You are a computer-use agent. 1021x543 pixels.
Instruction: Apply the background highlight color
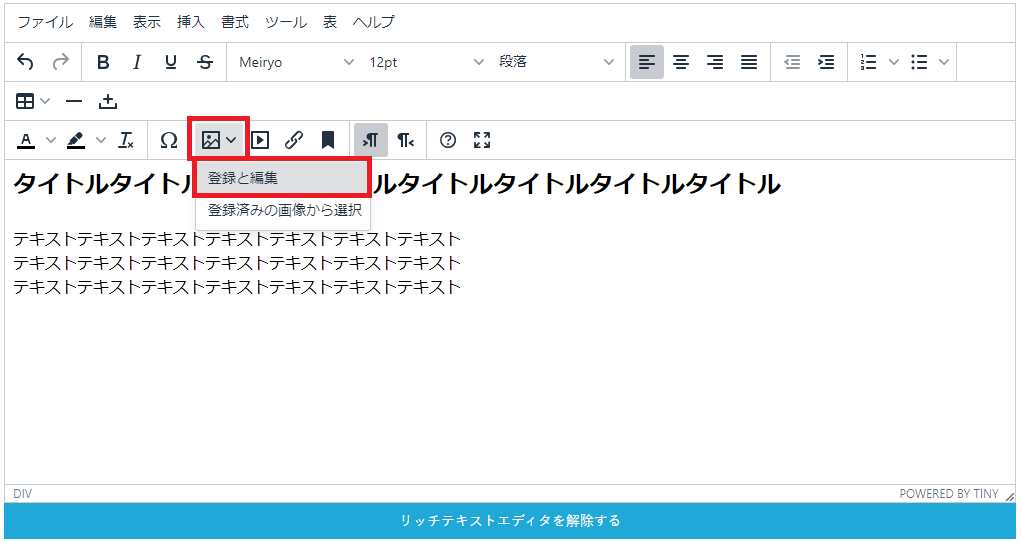tap(76, 141)
